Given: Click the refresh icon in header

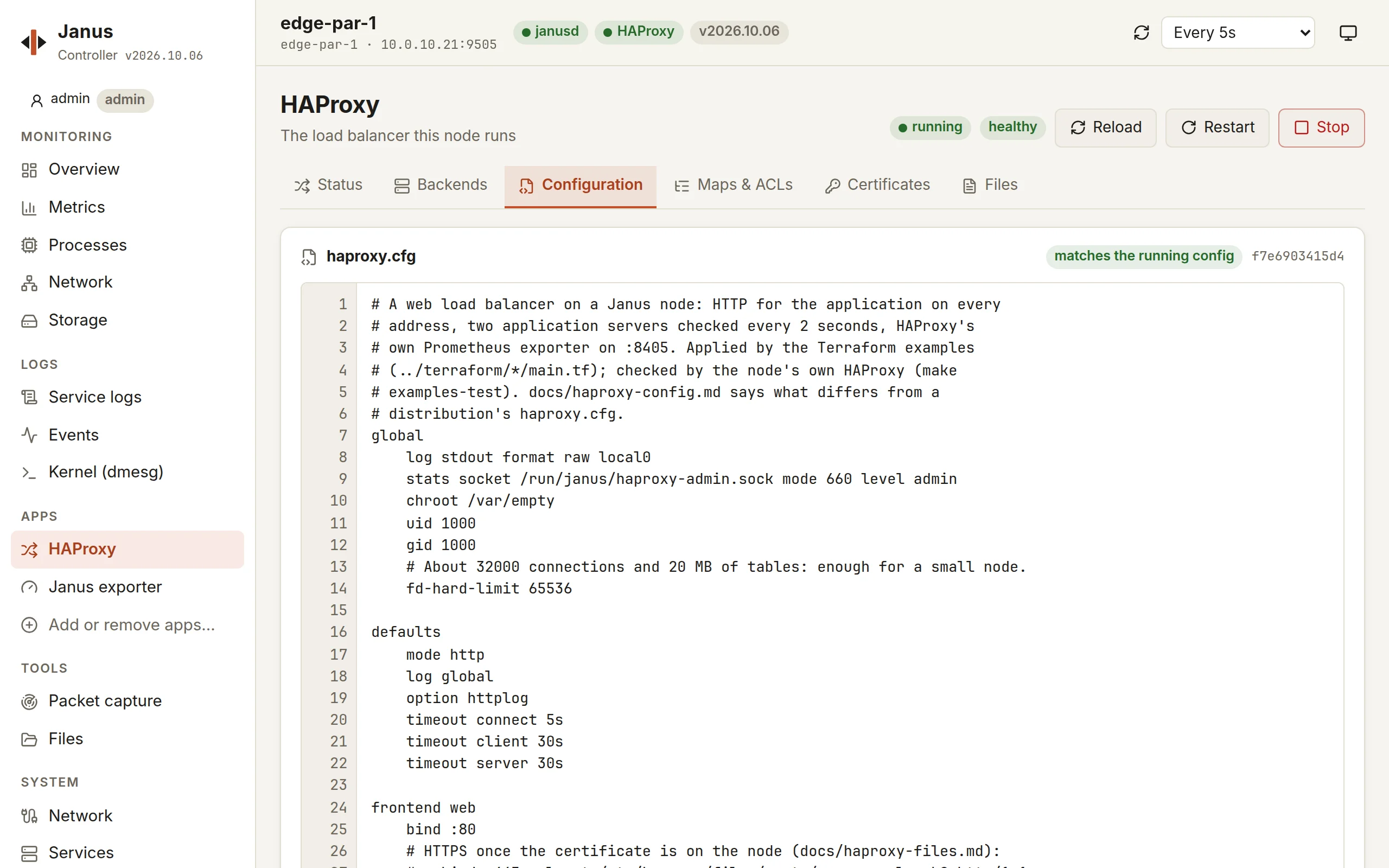Looking at the screenshot, I should [x=1141, y=33].
